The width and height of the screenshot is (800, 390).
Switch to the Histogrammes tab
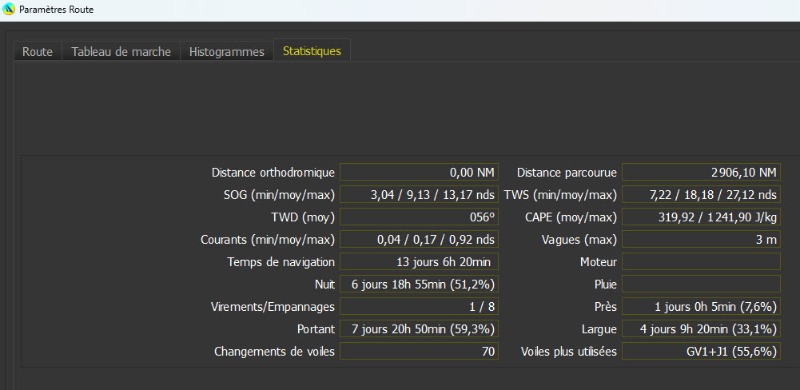pyautogui.click(x=227, y=52)
